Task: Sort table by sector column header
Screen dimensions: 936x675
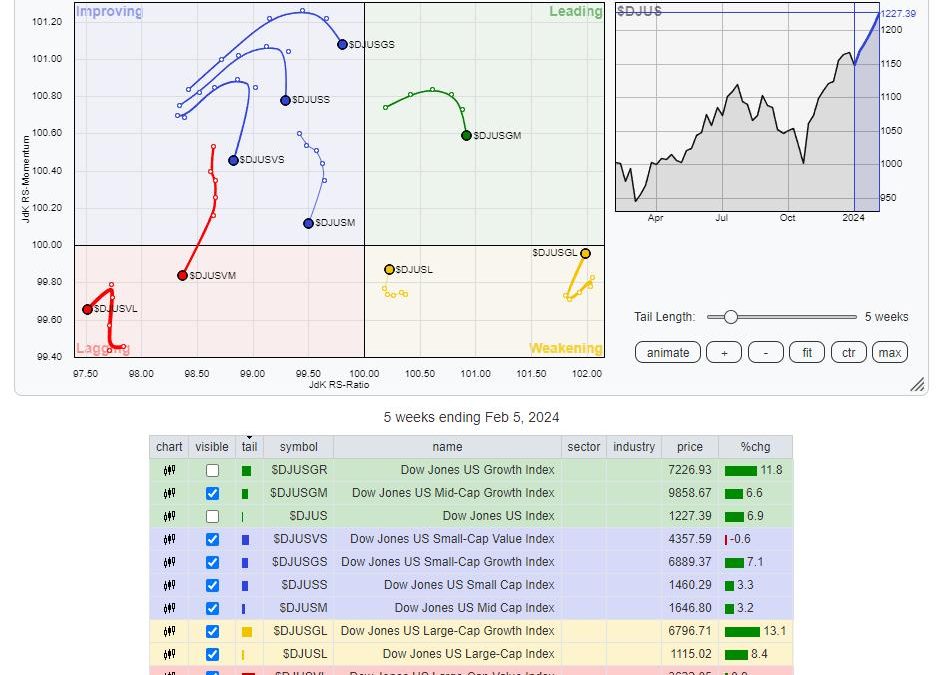Action: (x=584, y=447)
